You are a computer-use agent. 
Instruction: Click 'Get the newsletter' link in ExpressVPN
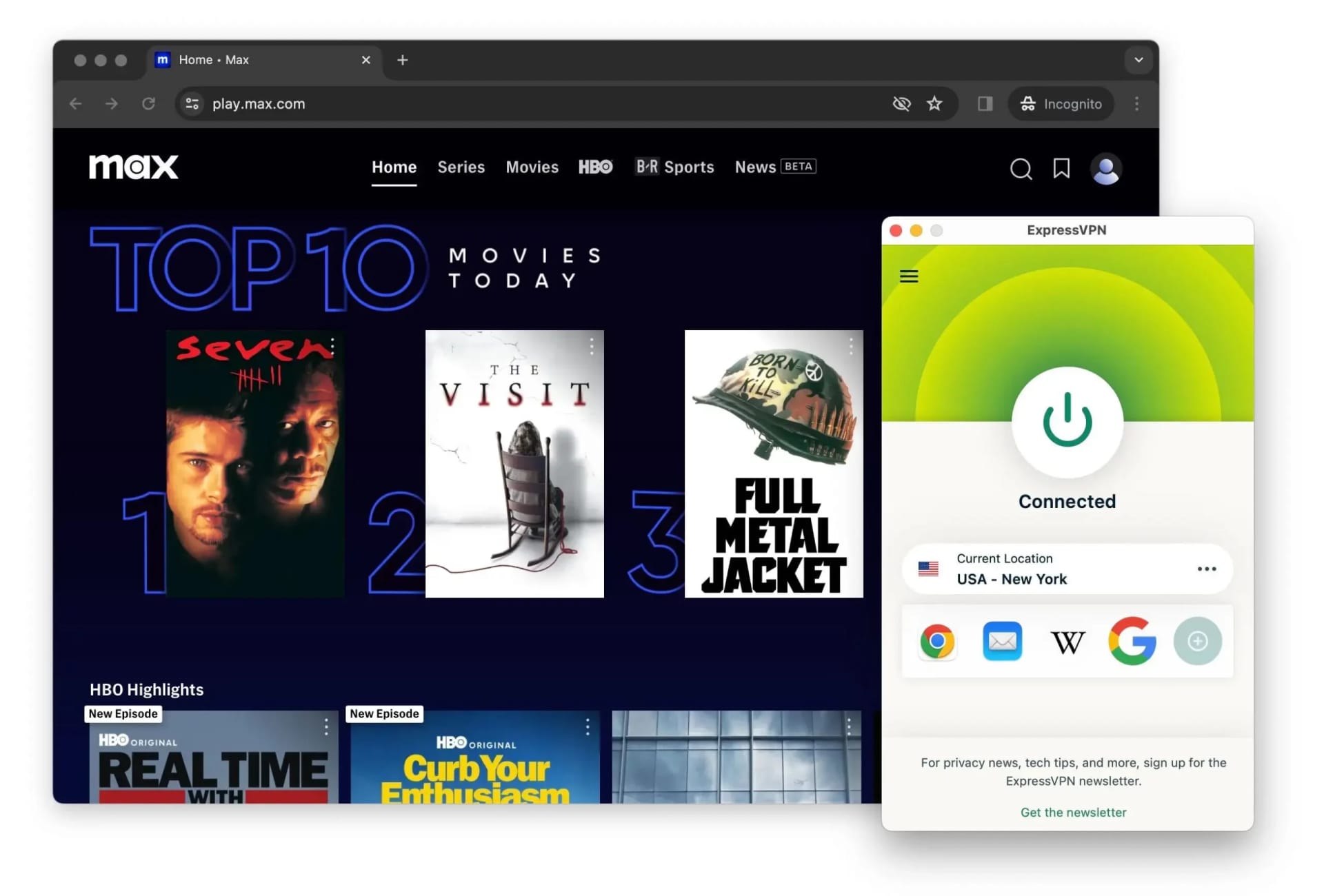[x=1073, y=812]
